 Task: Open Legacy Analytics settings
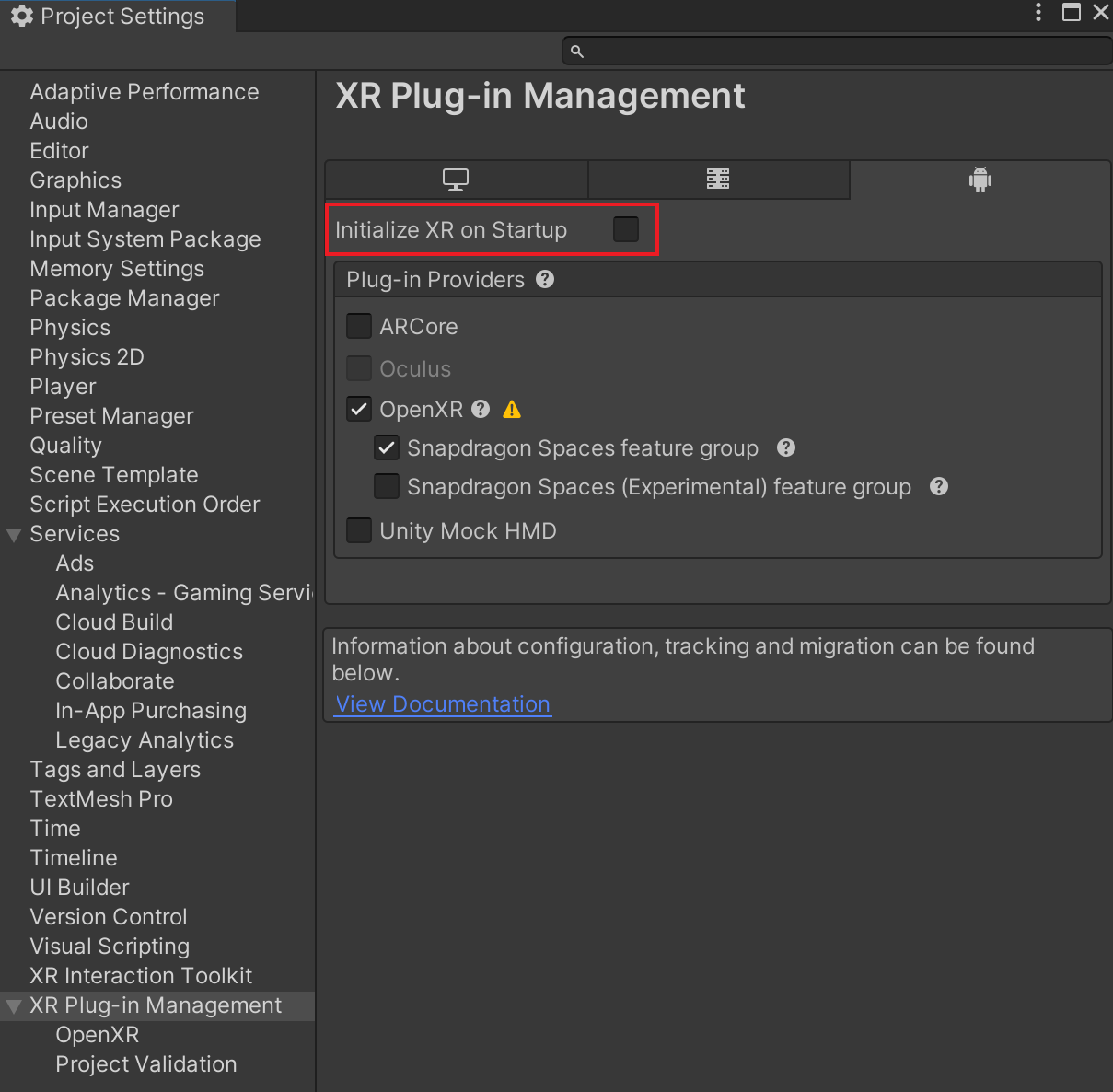pos(145,740)
